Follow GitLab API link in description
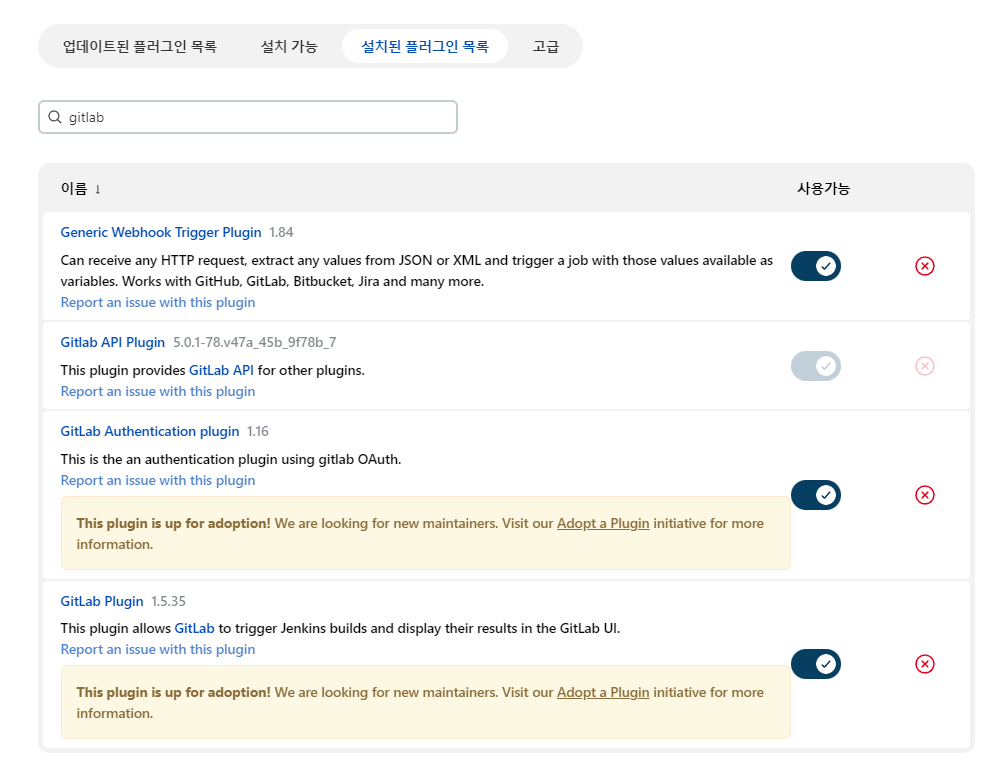The image size is (993, 768). (221, 370)
